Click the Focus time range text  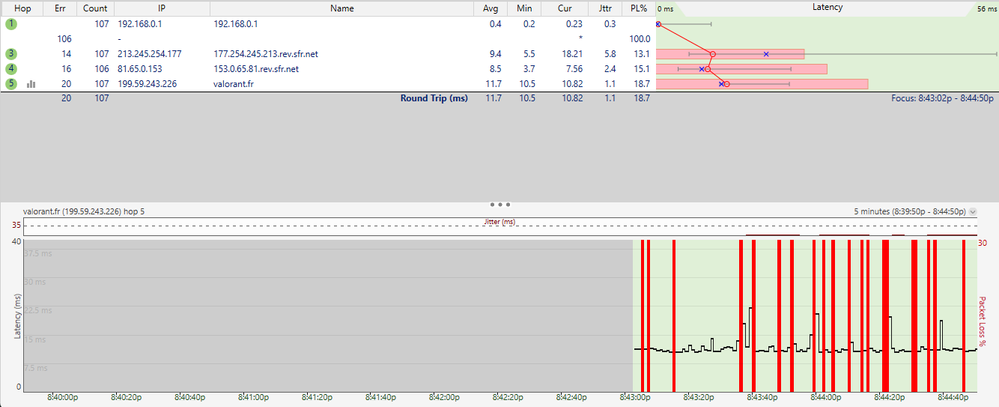pos(941,99)
